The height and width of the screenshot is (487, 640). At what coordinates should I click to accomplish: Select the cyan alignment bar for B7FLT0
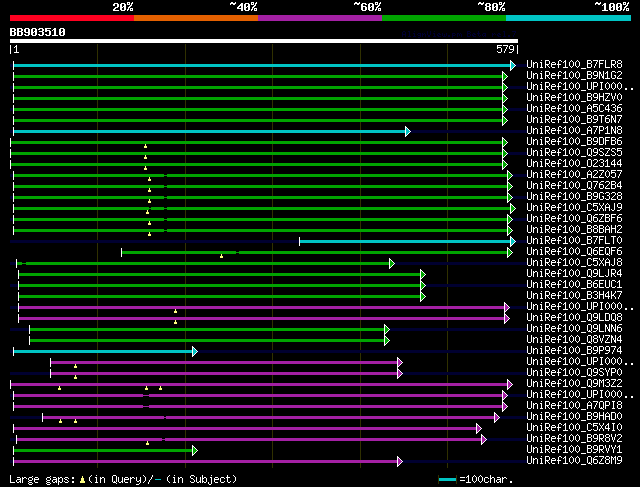[405, 242]
